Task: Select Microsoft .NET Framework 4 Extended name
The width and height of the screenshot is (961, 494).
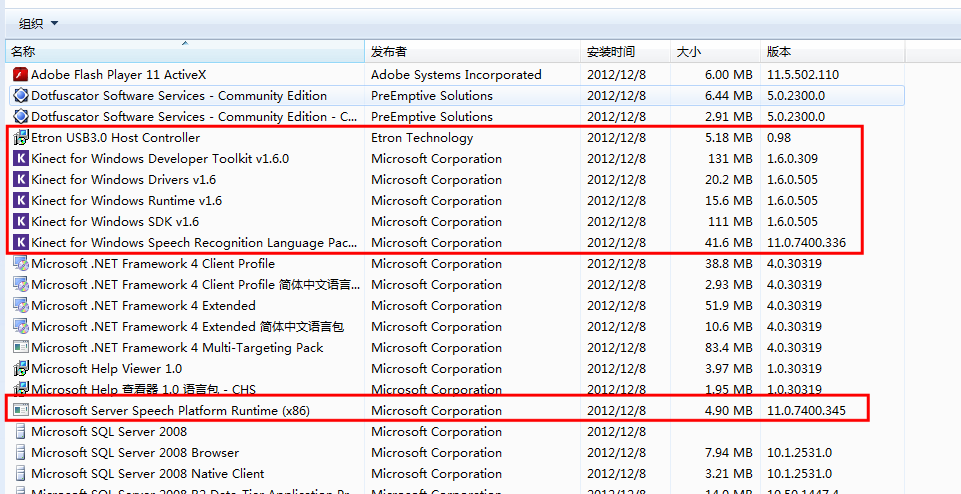Action: coord(143,305)
